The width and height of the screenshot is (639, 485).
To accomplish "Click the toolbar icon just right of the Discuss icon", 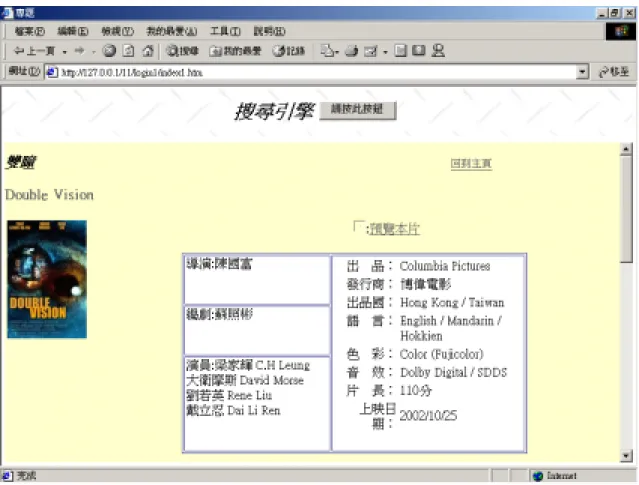I will (419, 51).
